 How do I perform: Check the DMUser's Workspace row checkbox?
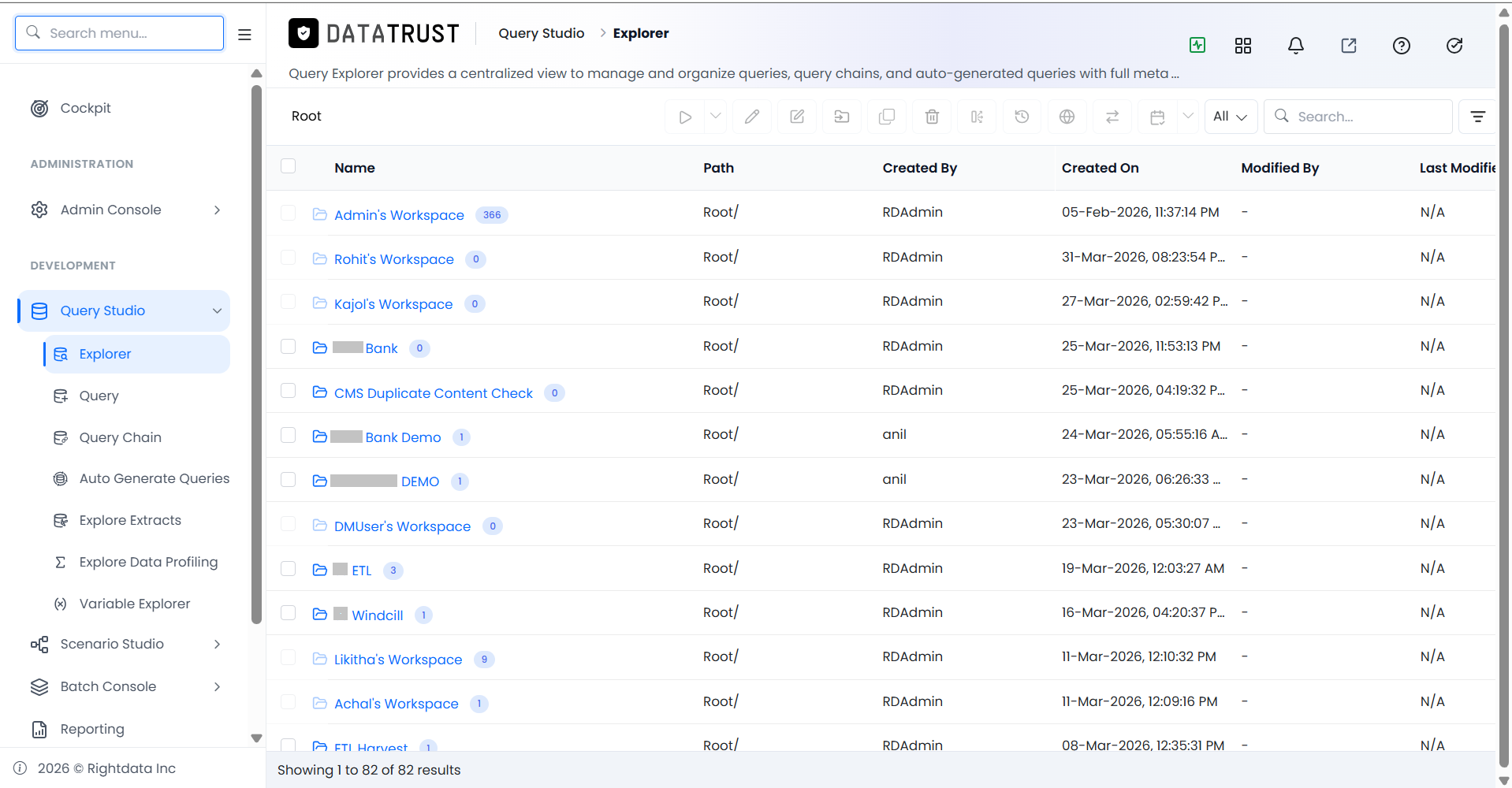click(x=289, y=524)
